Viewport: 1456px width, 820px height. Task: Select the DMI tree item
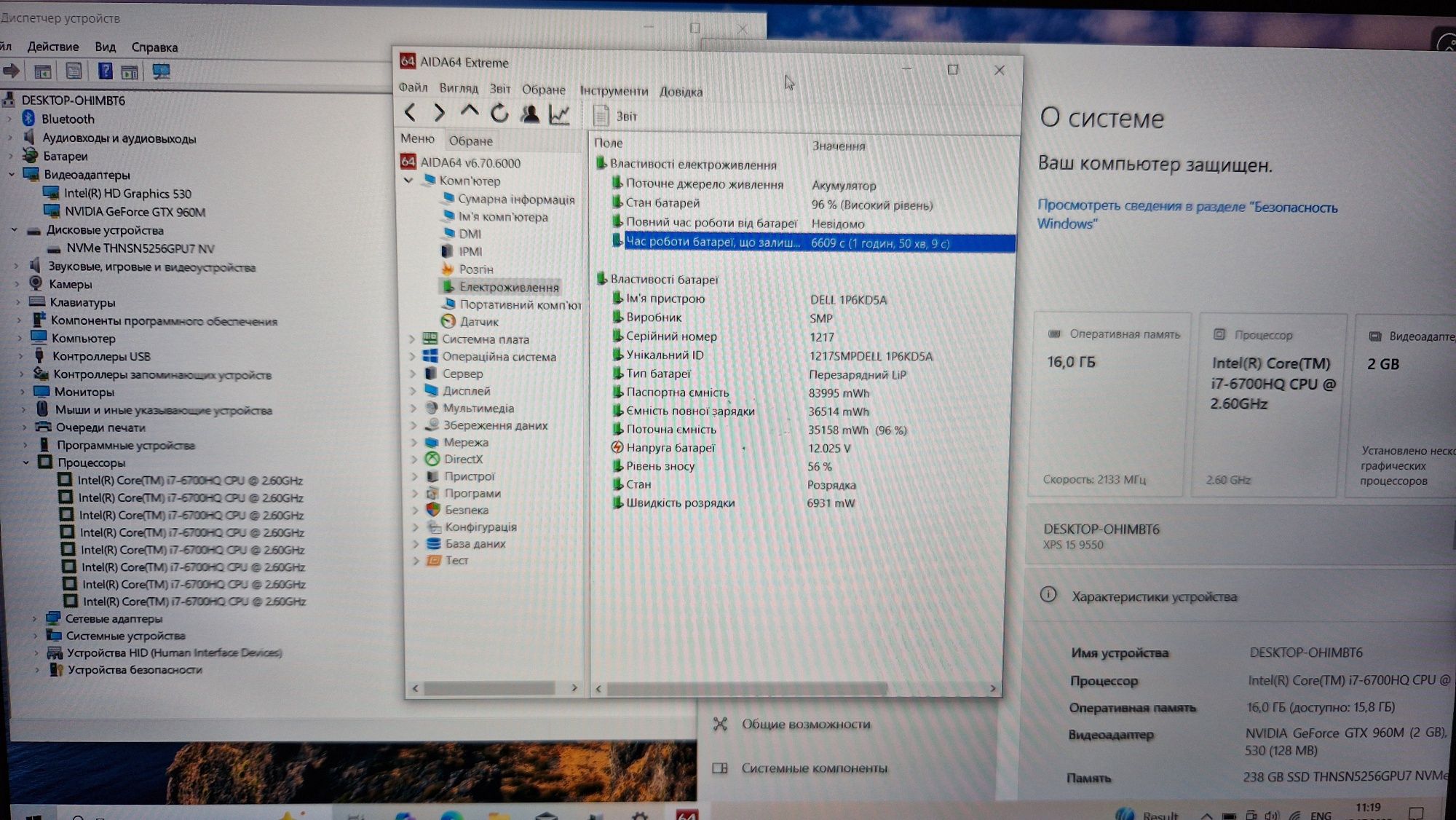click(x=462, y=234)
